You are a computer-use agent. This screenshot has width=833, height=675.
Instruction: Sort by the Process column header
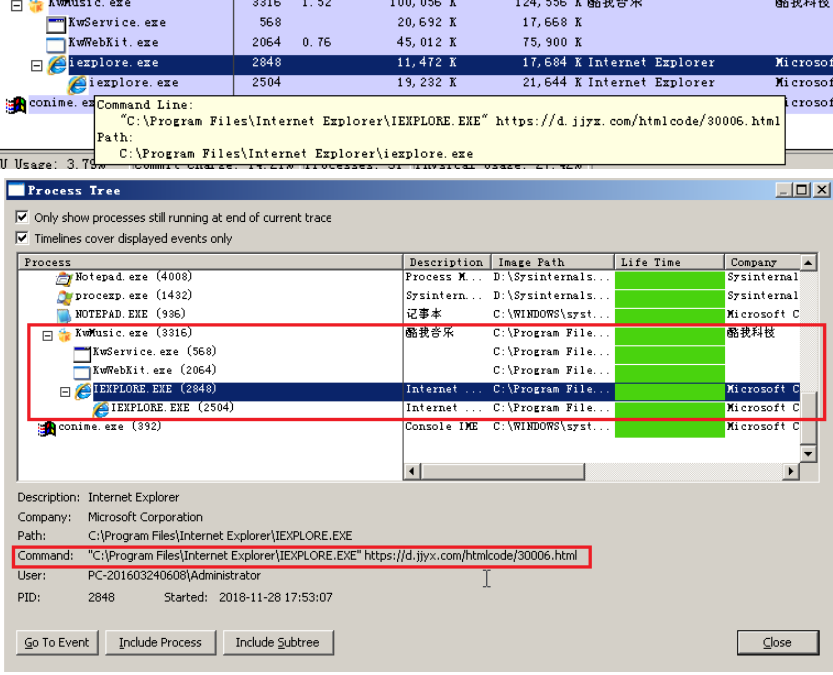pyautogui.click(x=210, y=262)
